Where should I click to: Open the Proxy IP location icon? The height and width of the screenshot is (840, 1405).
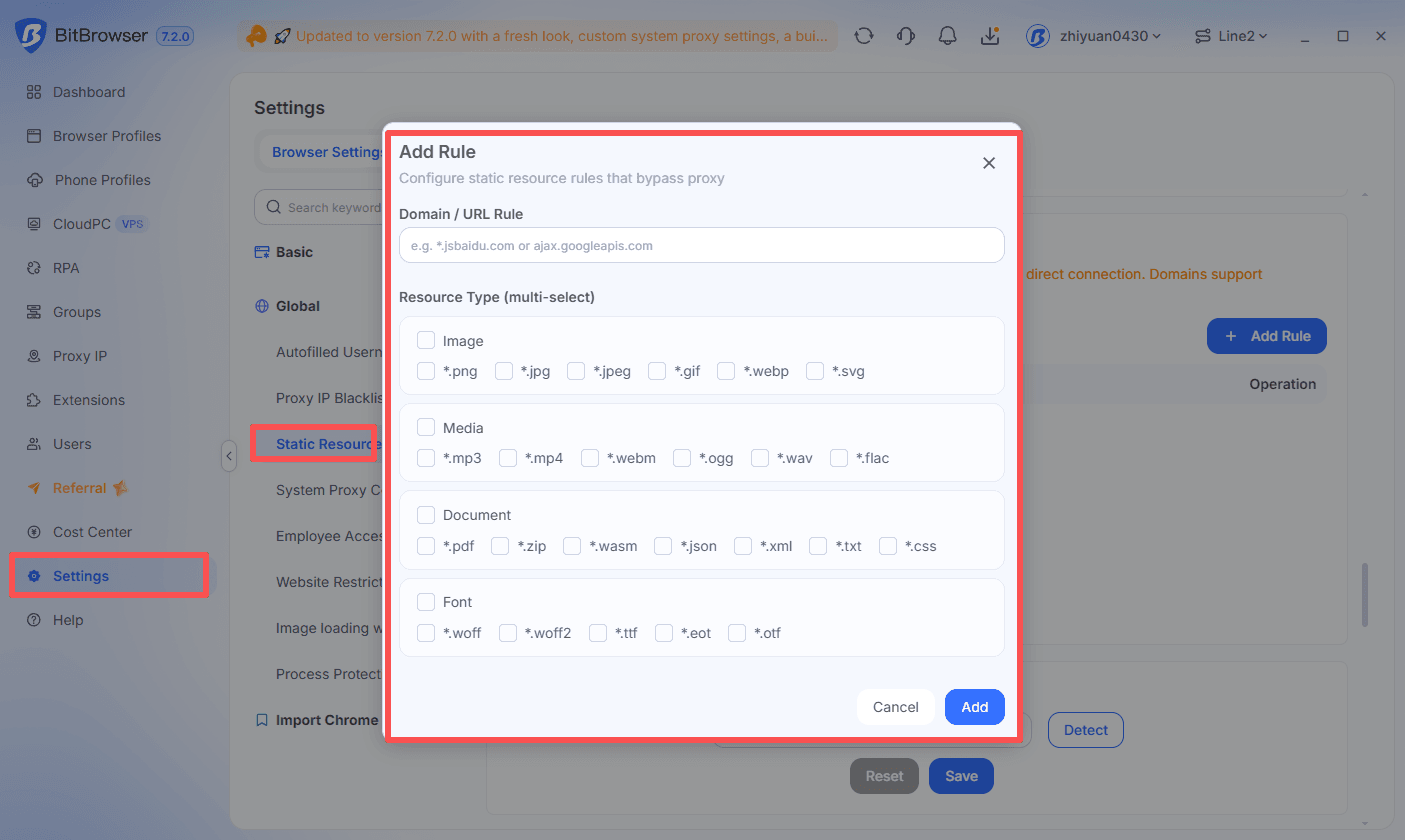coord(34,356)
